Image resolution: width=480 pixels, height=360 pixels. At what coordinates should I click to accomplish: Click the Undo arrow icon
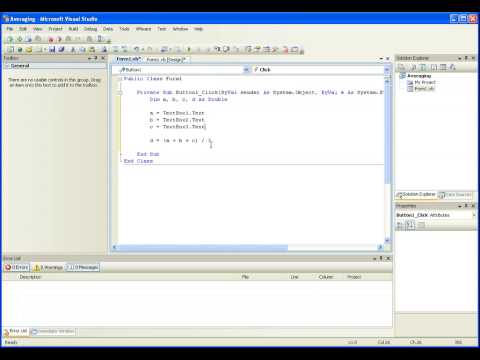click(x=136, y=49)
